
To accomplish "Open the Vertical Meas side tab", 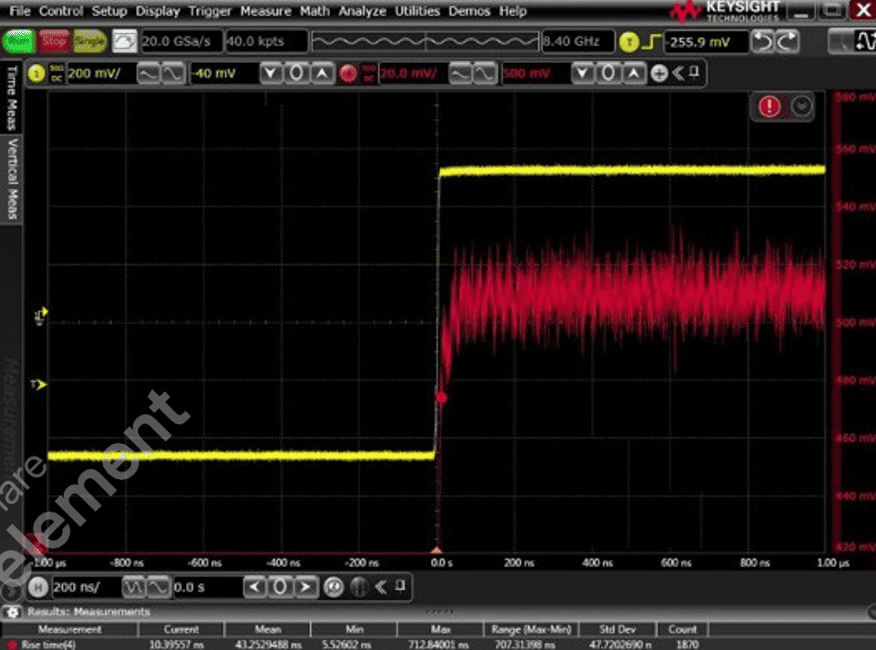I will pos(12,178).
